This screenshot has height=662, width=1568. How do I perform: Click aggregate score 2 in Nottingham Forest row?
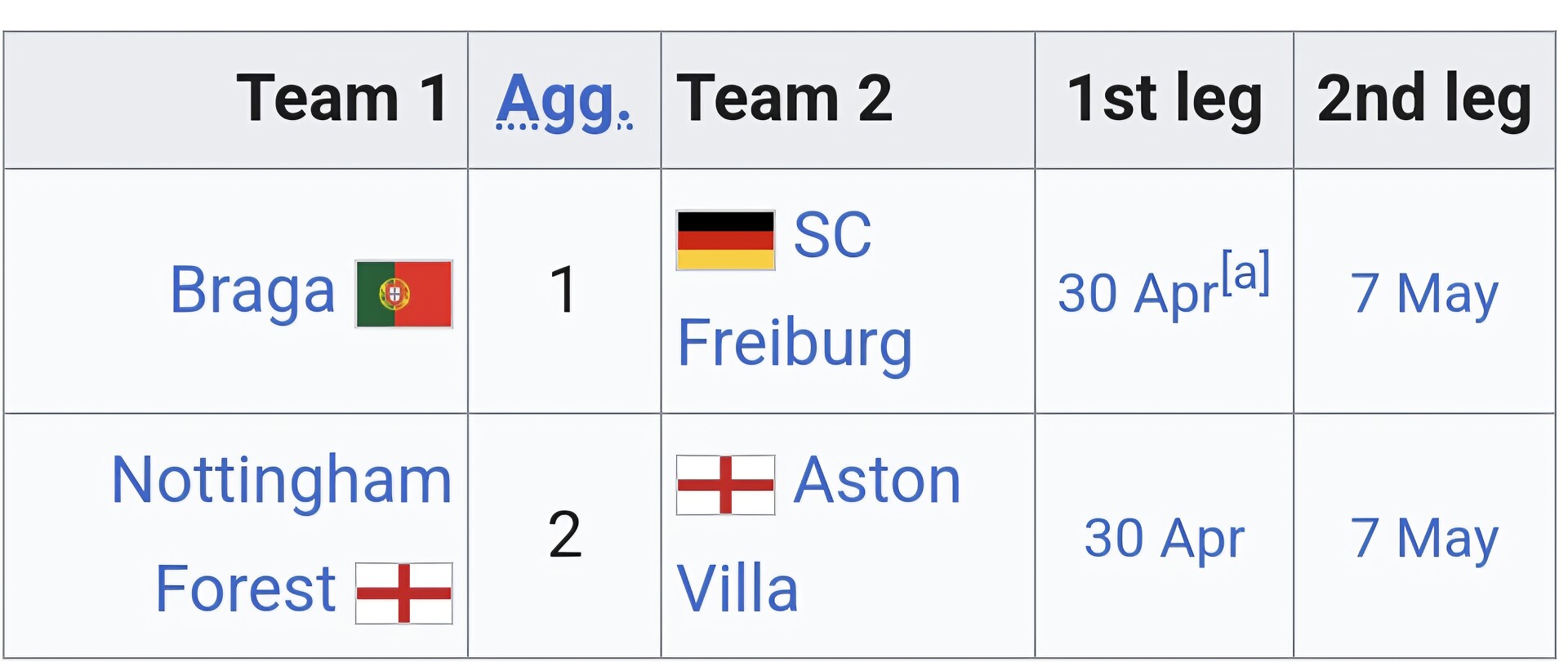(564, 535)
